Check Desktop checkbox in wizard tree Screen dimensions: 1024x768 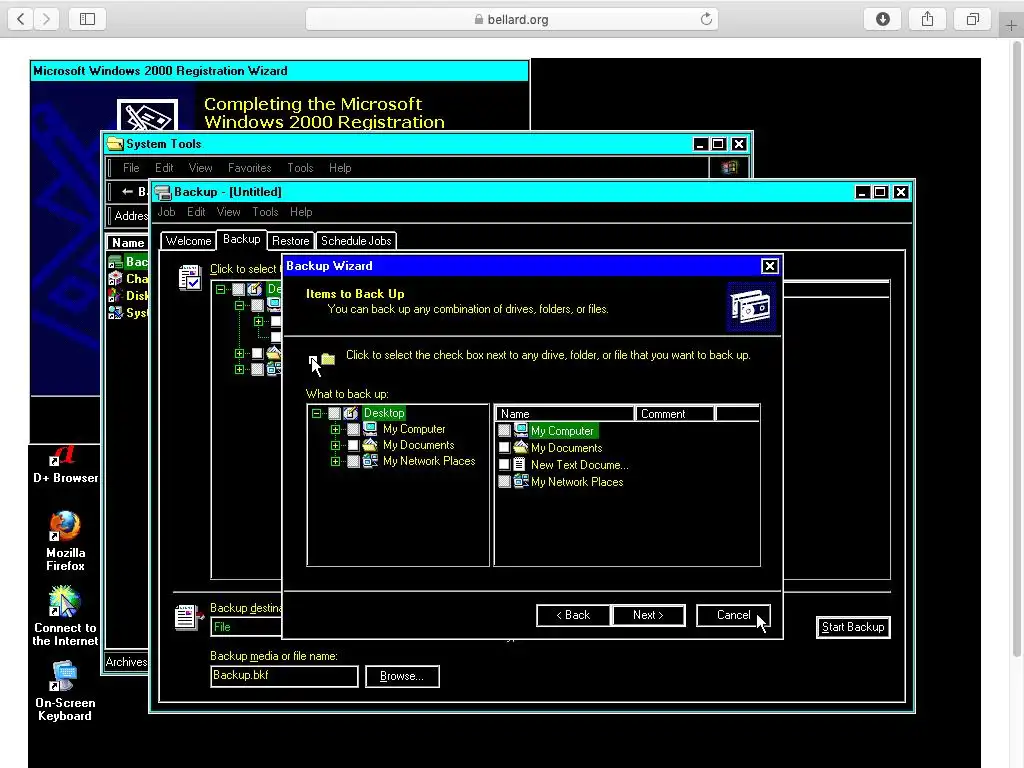pyautogui.click(x=334, y=413)
